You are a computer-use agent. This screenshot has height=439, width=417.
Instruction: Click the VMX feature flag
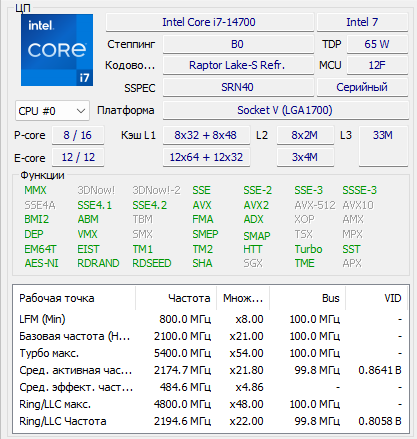(x=87, y=234)
